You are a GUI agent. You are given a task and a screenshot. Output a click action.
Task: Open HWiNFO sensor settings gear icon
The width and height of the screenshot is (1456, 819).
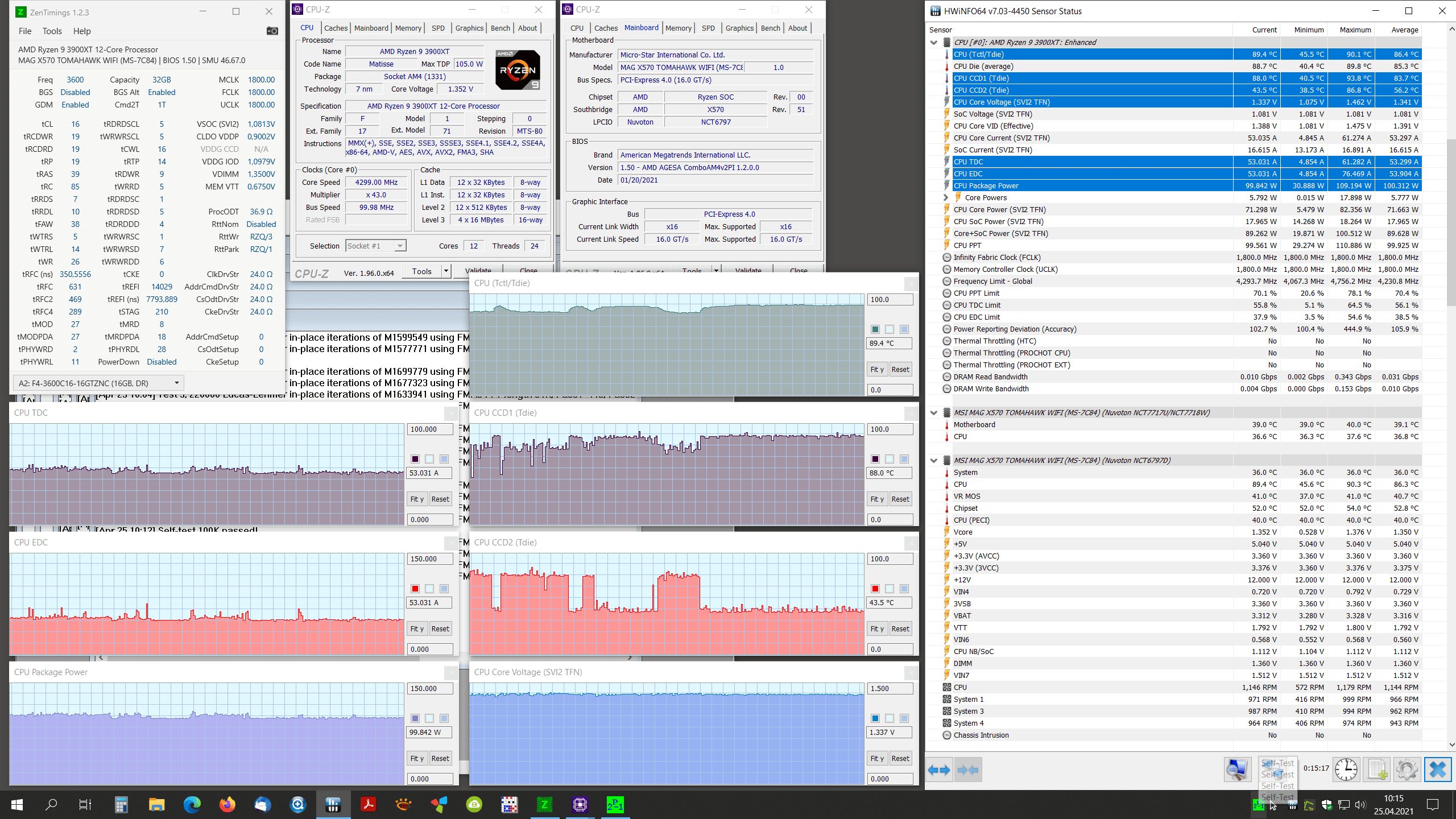pyautogui.click(x=1407, y=770)
